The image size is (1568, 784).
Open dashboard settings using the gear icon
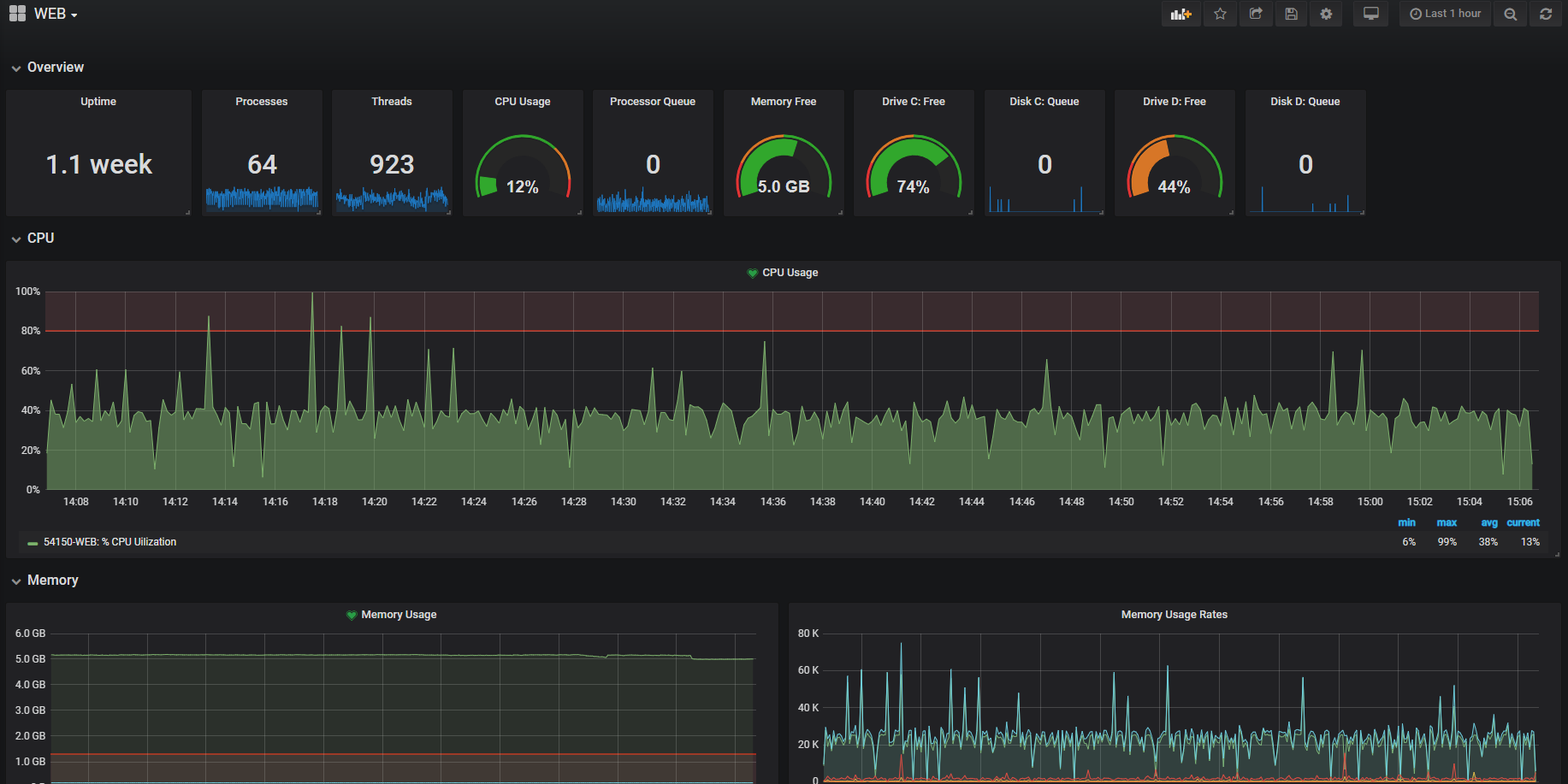pos(1326,14)
